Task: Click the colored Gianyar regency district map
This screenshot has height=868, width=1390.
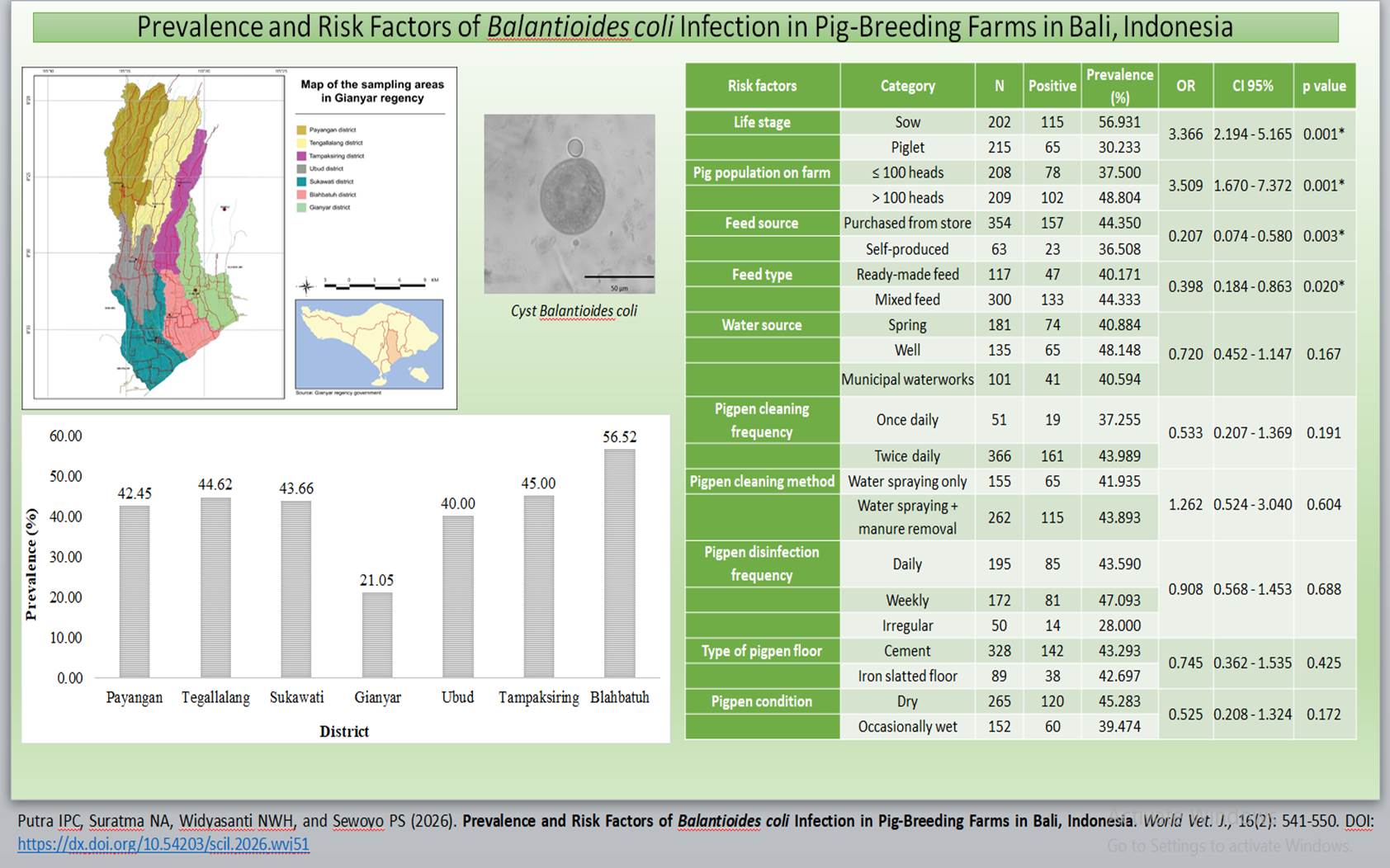Action: 172,235
